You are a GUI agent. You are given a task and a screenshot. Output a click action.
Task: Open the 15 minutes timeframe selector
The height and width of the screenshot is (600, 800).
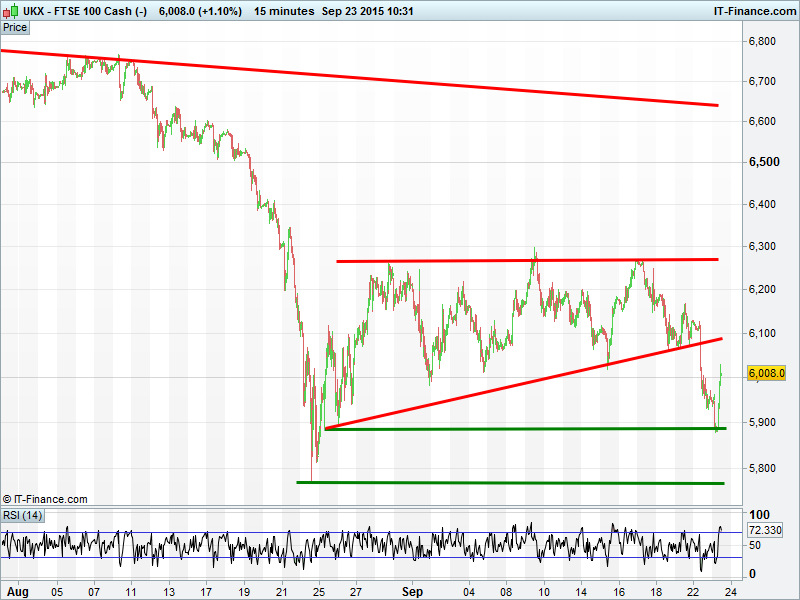tap(282, 11)
